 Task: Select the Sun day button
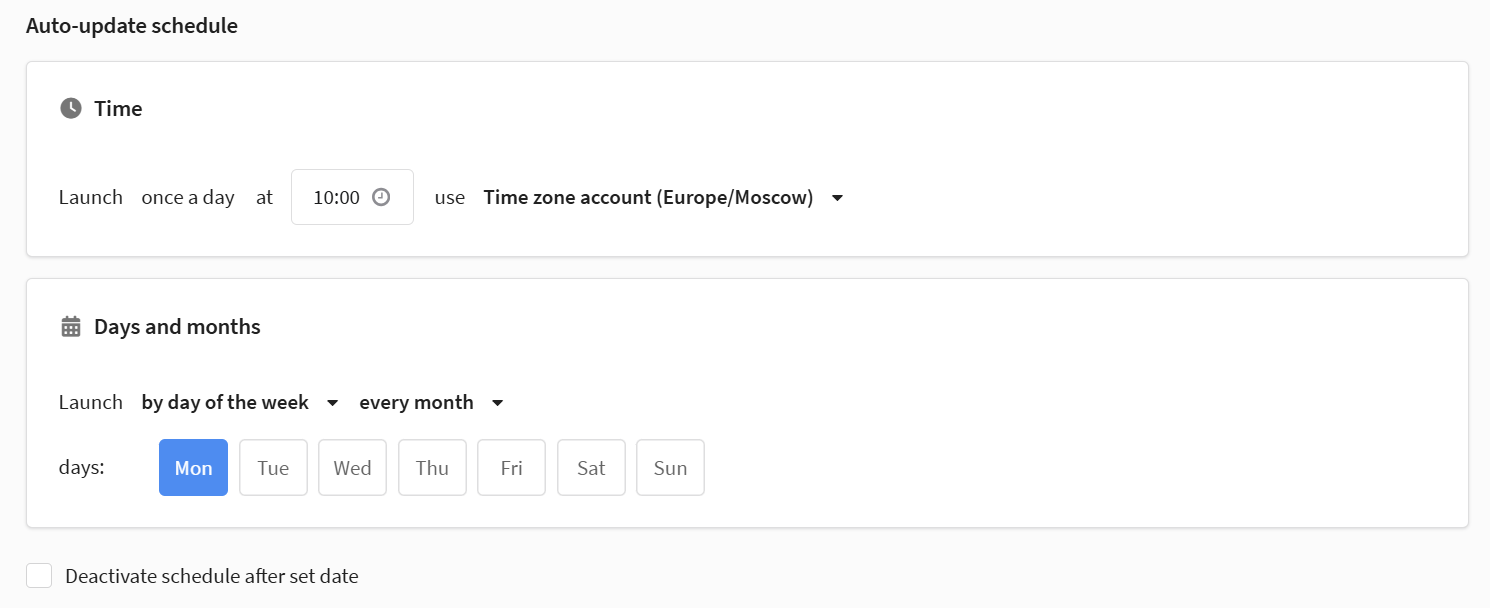coord(670,468)
